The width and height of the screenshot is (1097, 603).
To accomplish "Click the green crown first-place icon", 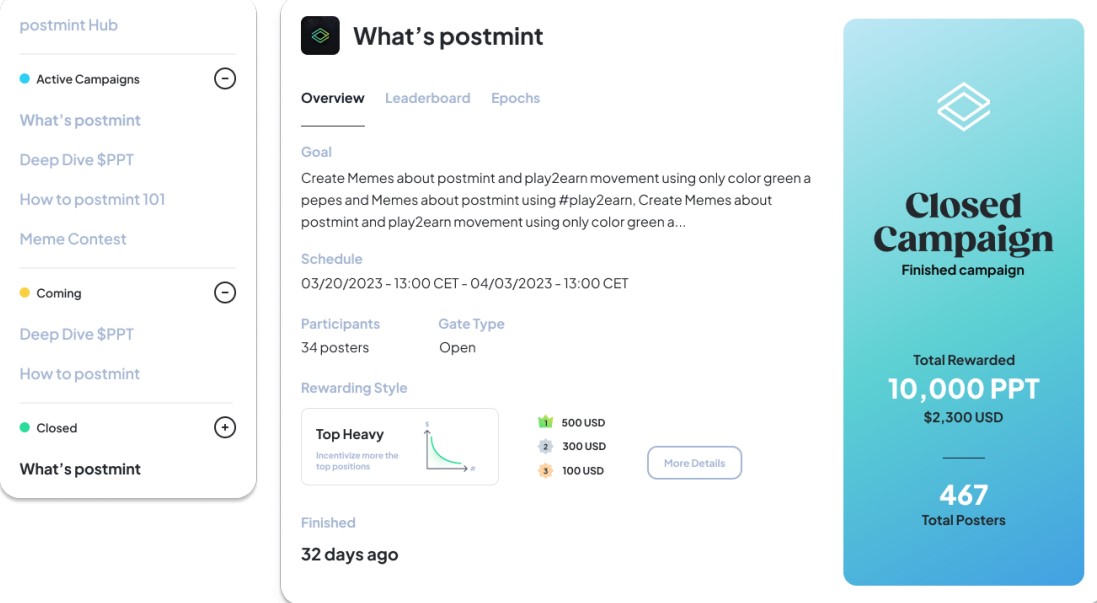I will 546,422.
